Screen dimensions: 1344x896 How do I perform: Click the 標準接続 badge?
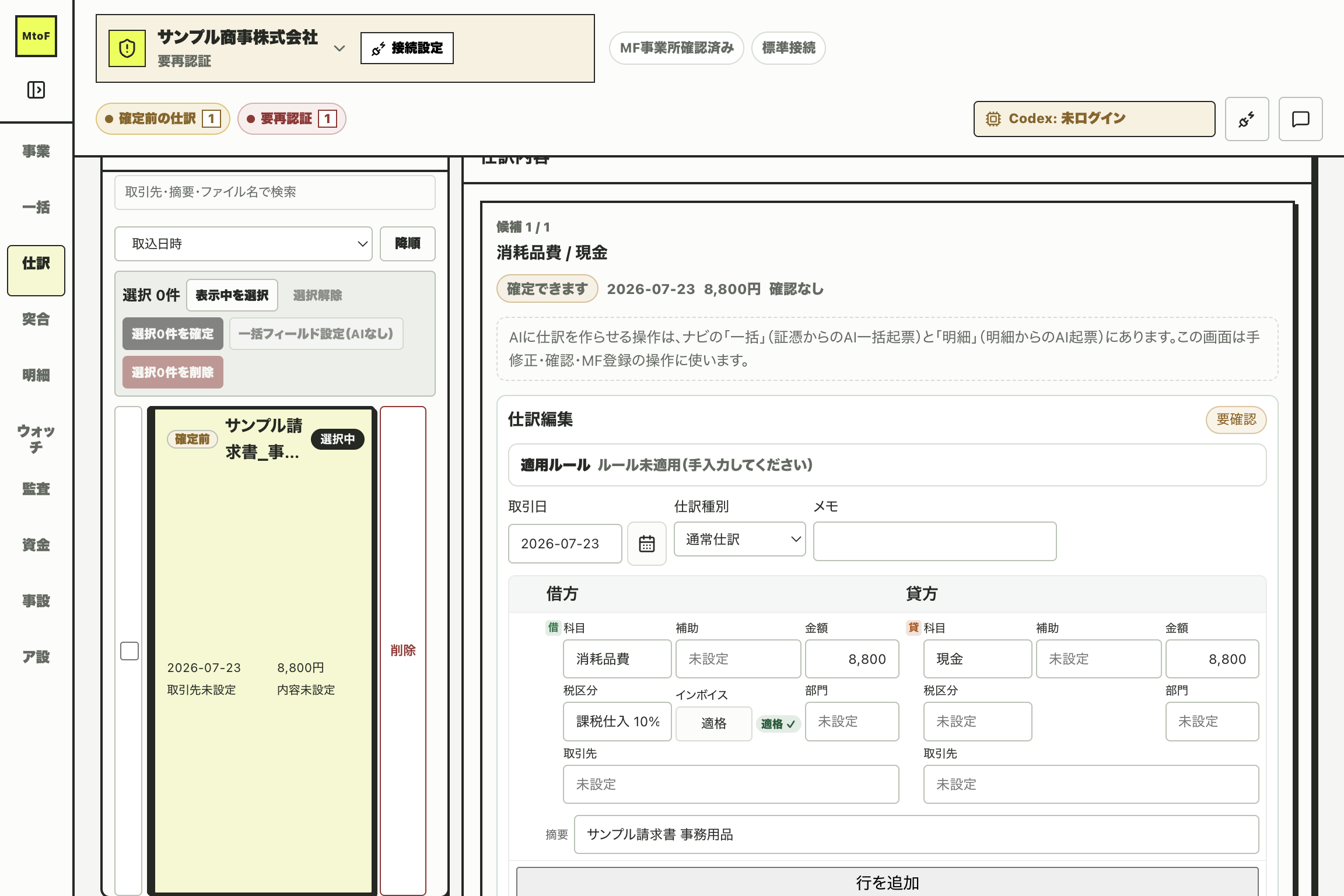tap(789, 48)
